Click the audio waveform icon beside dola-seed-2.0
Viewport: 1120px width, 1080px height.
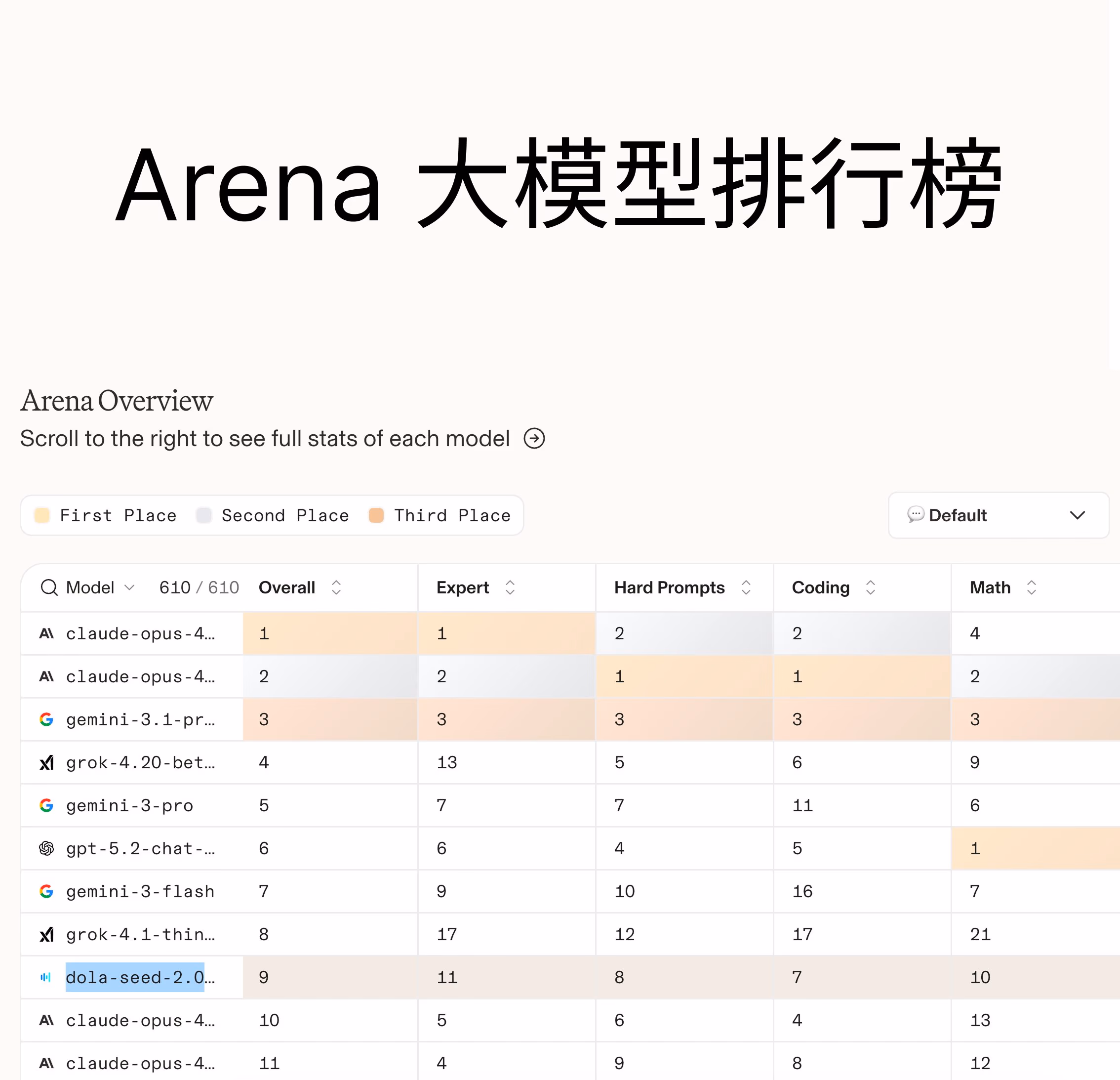tap(45, 977)
